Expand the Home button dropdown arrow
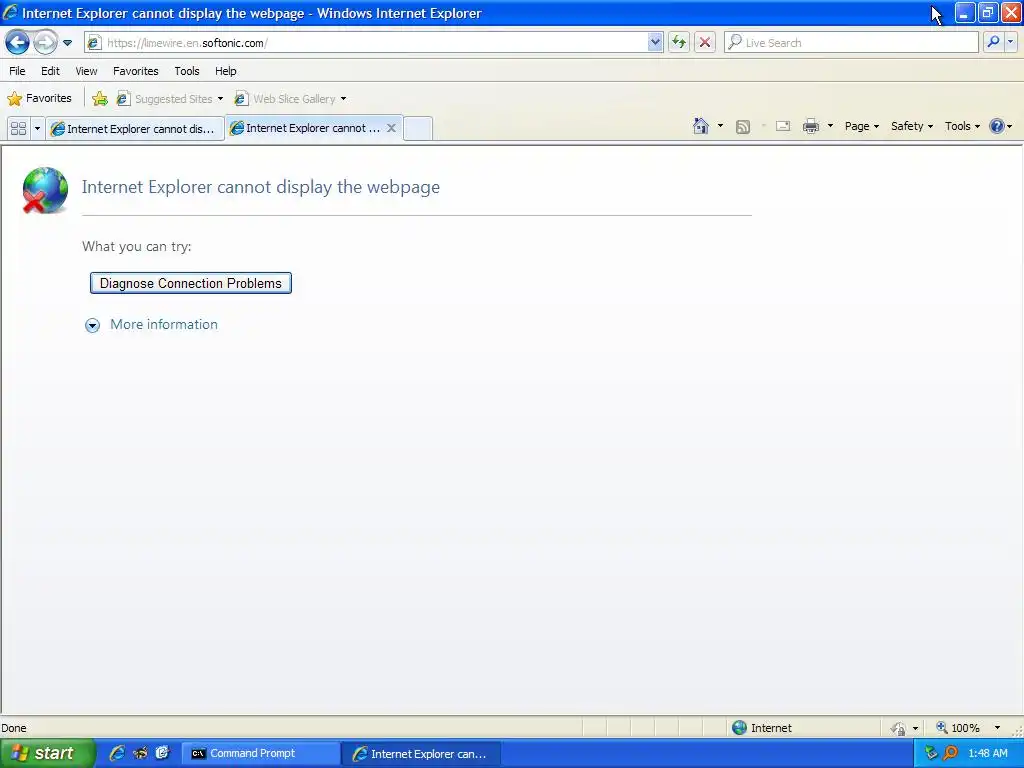The width and height of the screenshot is (1024, 768). (x=720, y=126)
